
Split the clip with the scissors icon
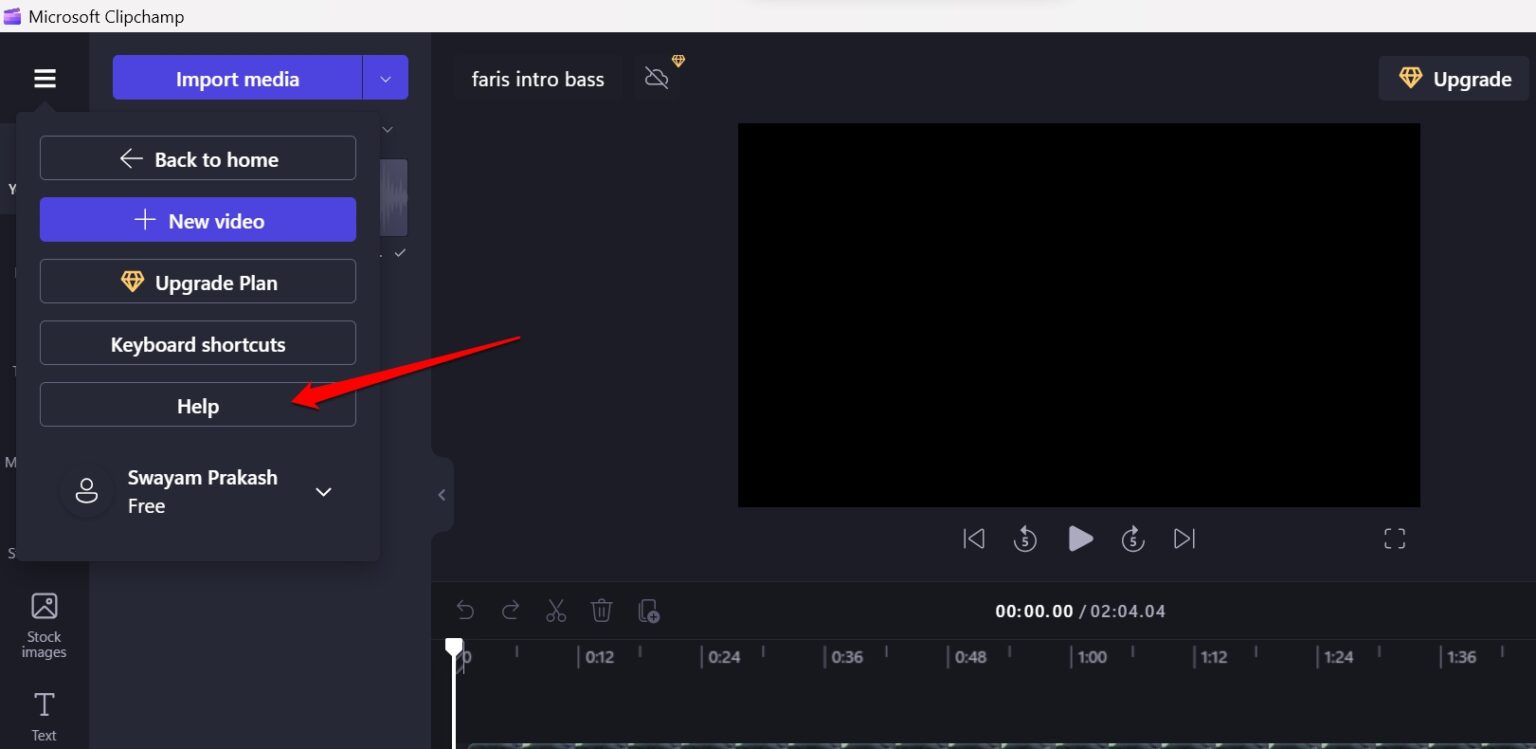point(556,610)
